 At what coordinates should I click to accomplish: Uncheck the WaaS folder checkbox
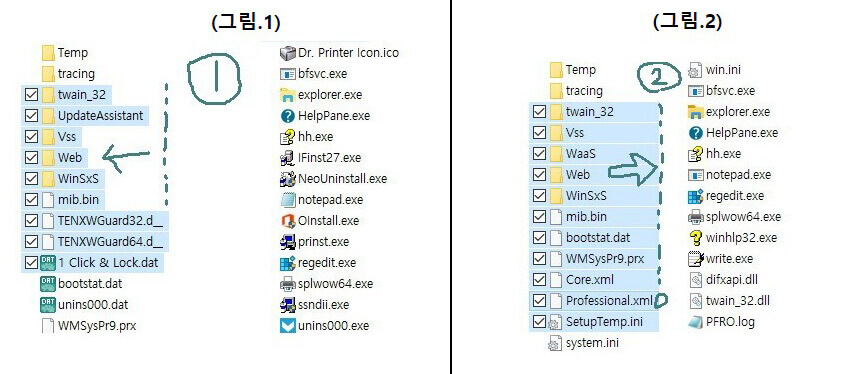coord(539,154)
